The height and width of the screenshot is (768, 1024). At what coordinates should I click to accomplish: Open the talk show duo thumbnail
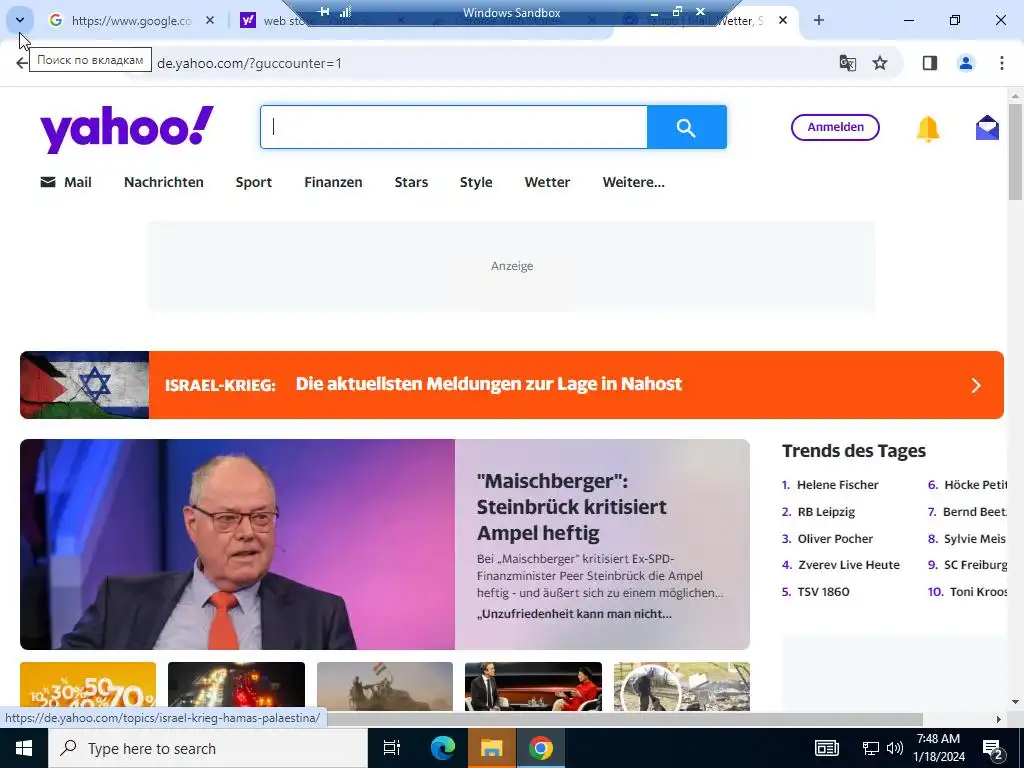pos(533,686)
